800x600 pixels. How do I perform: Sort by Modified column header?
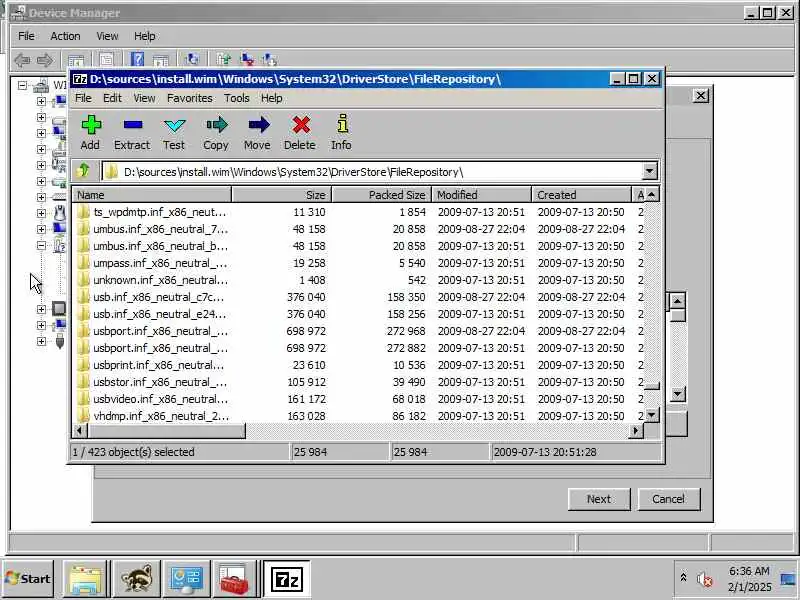(482, 195)
